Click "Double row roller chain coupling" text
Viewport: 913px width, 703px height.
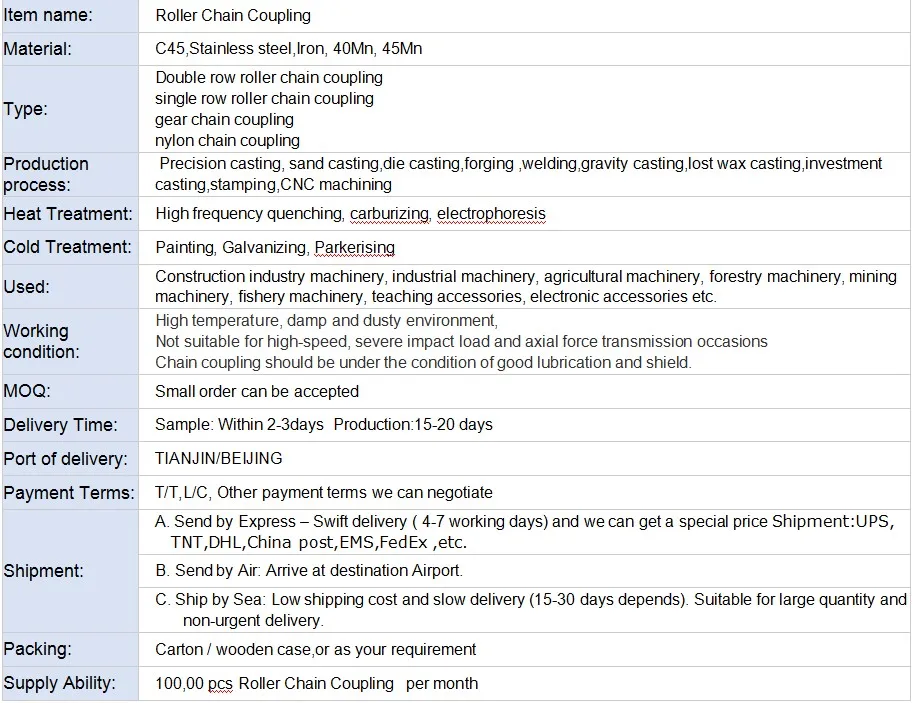coord(269,77)
